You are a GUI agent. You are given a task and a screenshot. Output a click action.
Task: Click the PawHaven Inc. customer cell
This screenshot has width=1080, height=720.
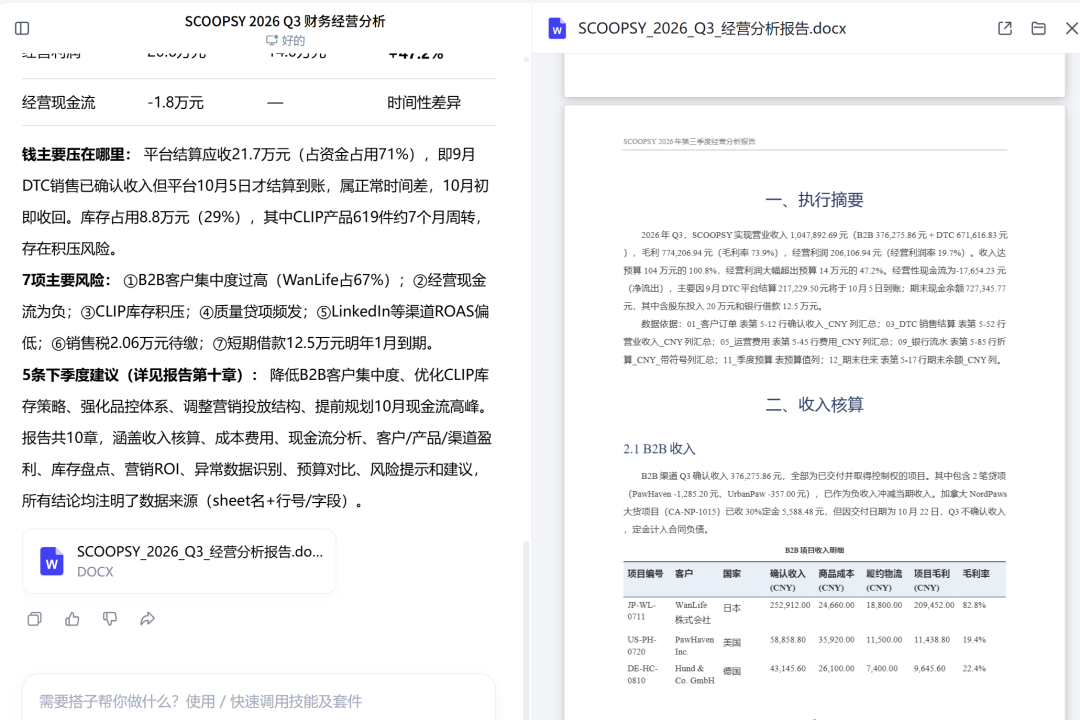click(694, 646)
